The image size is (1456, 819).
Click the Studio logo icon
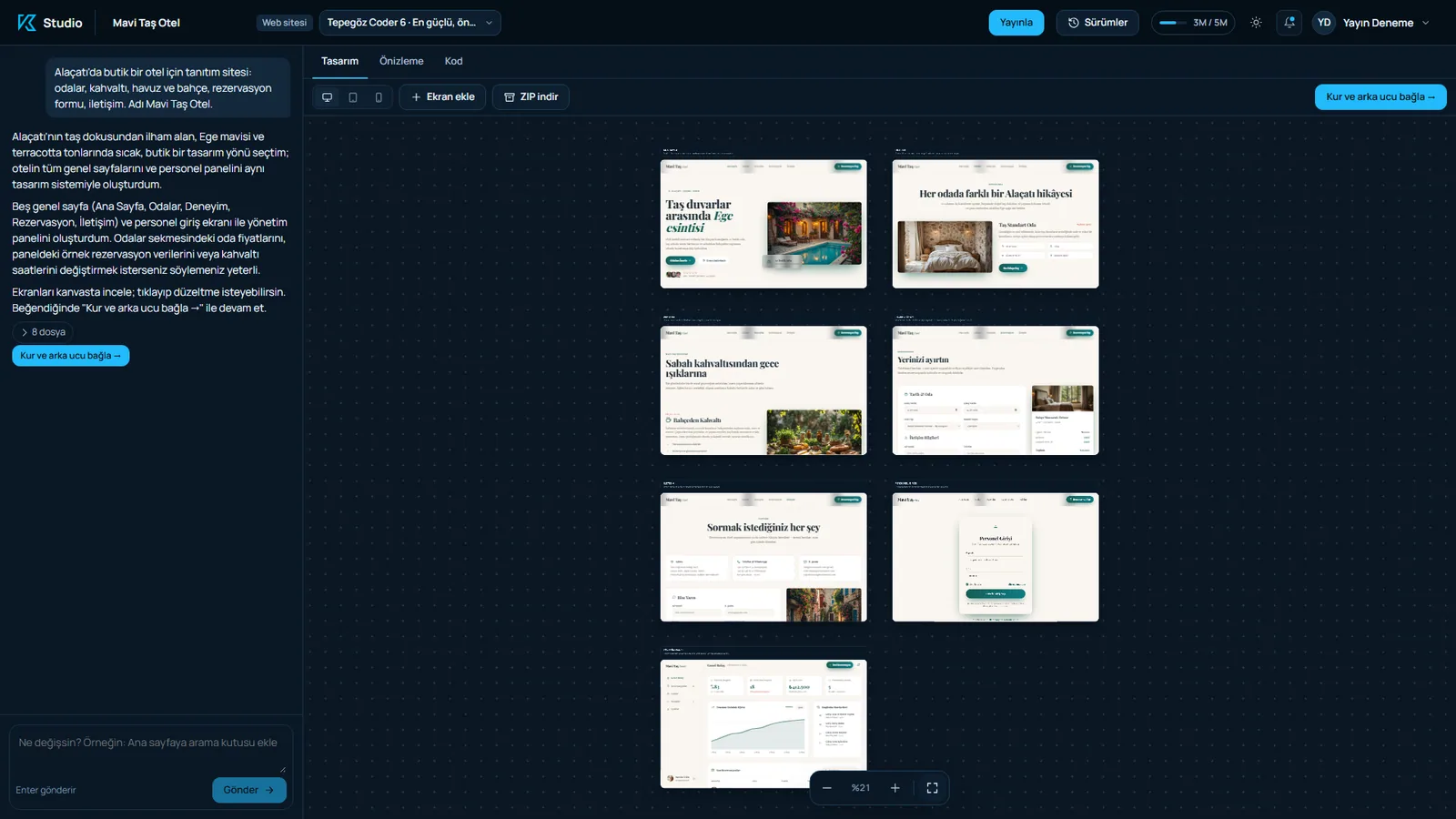pos(27,23)
